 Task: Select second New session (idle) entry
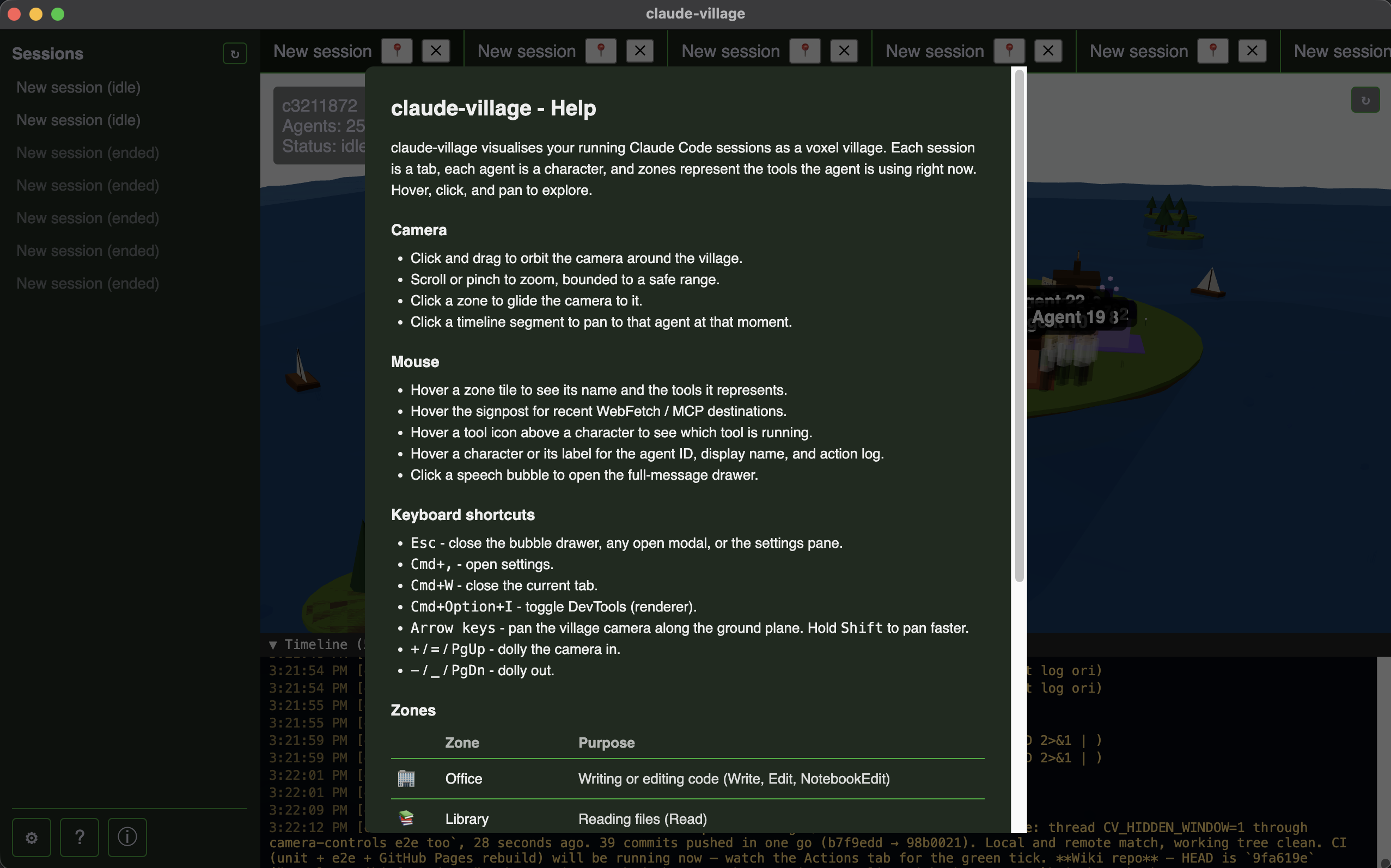pyautogui.click(x=78, y=120)
